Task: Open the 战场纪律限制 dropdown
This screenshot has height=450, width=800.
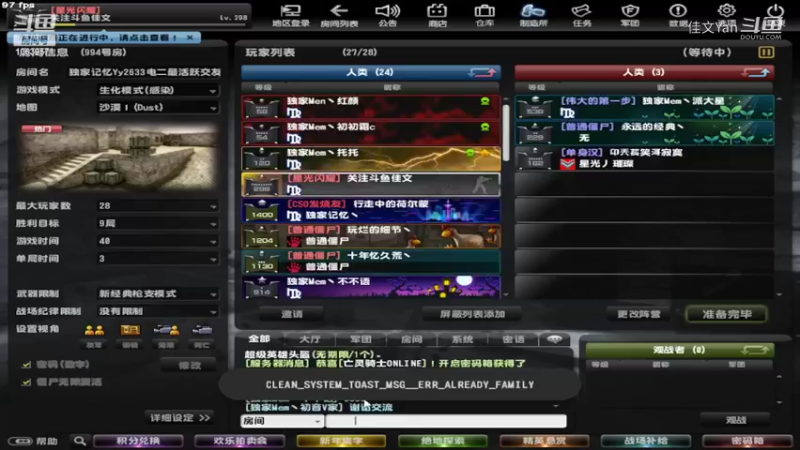Action: (158, 311)
